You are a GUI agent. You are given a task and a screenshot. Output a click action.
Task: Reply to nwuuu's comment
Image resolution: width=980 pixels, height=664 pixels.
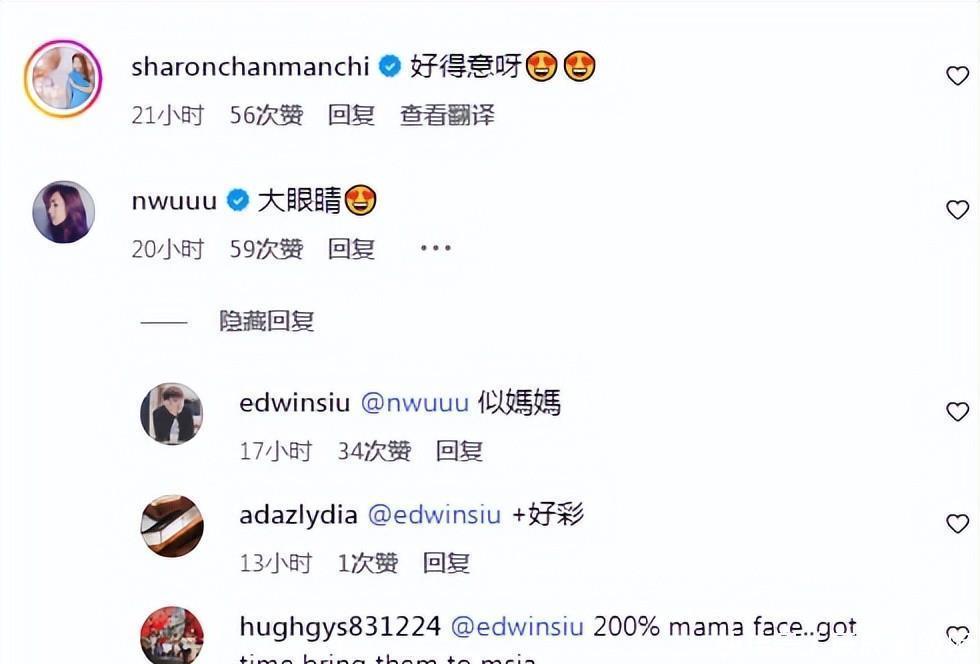[x=351, y=249]
